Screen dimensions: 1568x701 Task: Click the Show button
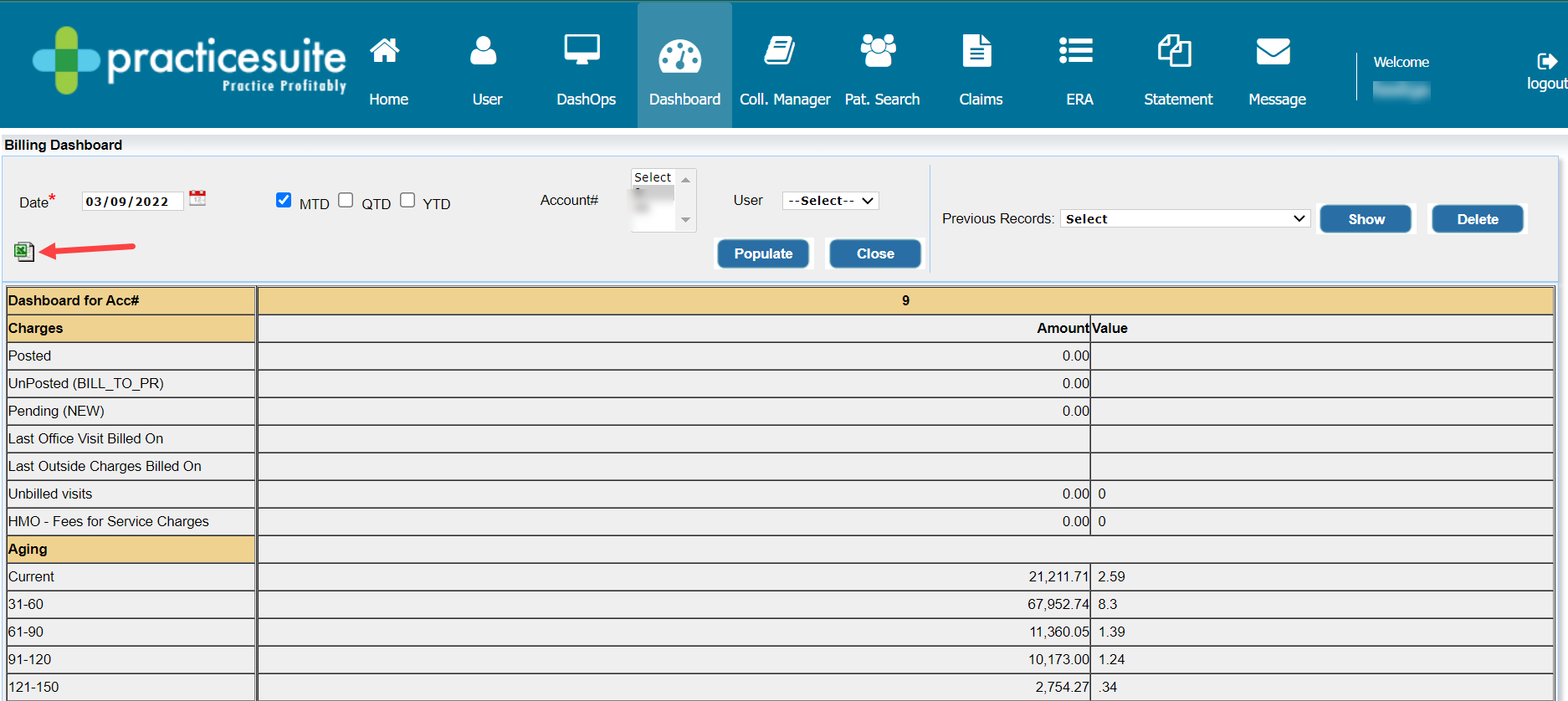pos(1365,219)
